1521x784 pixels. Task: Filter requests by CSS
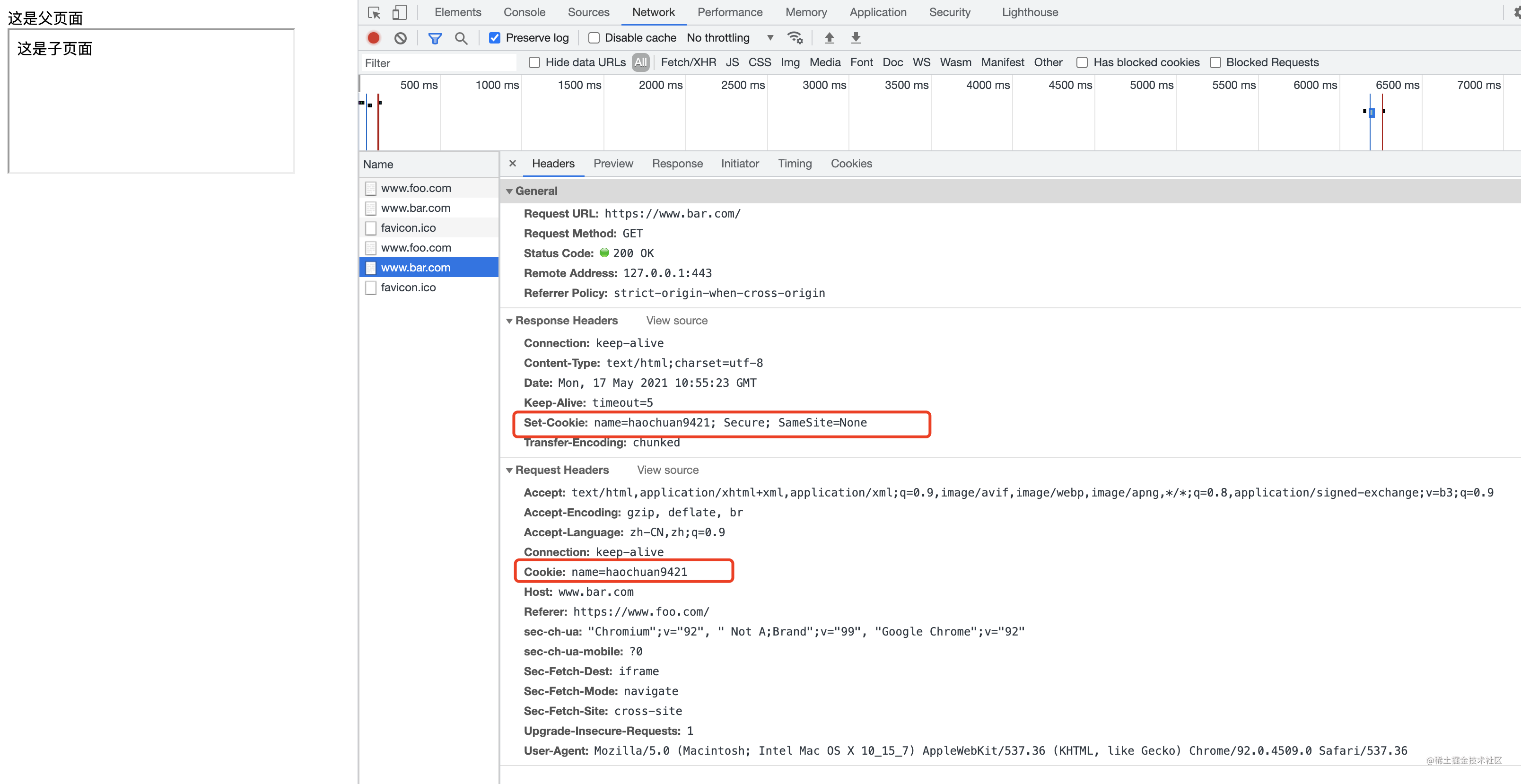coord(760,62)
